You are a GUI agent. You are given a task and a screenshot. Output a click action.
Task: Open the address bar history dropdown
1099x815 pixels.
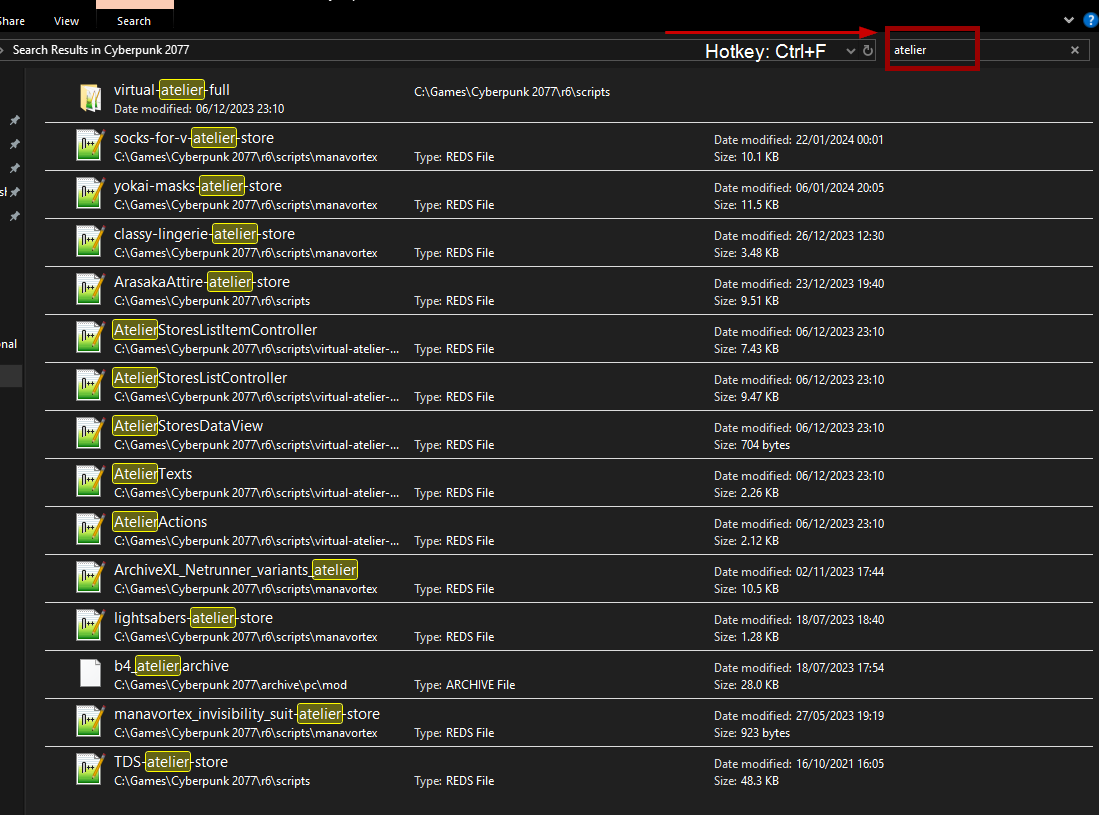851,50
